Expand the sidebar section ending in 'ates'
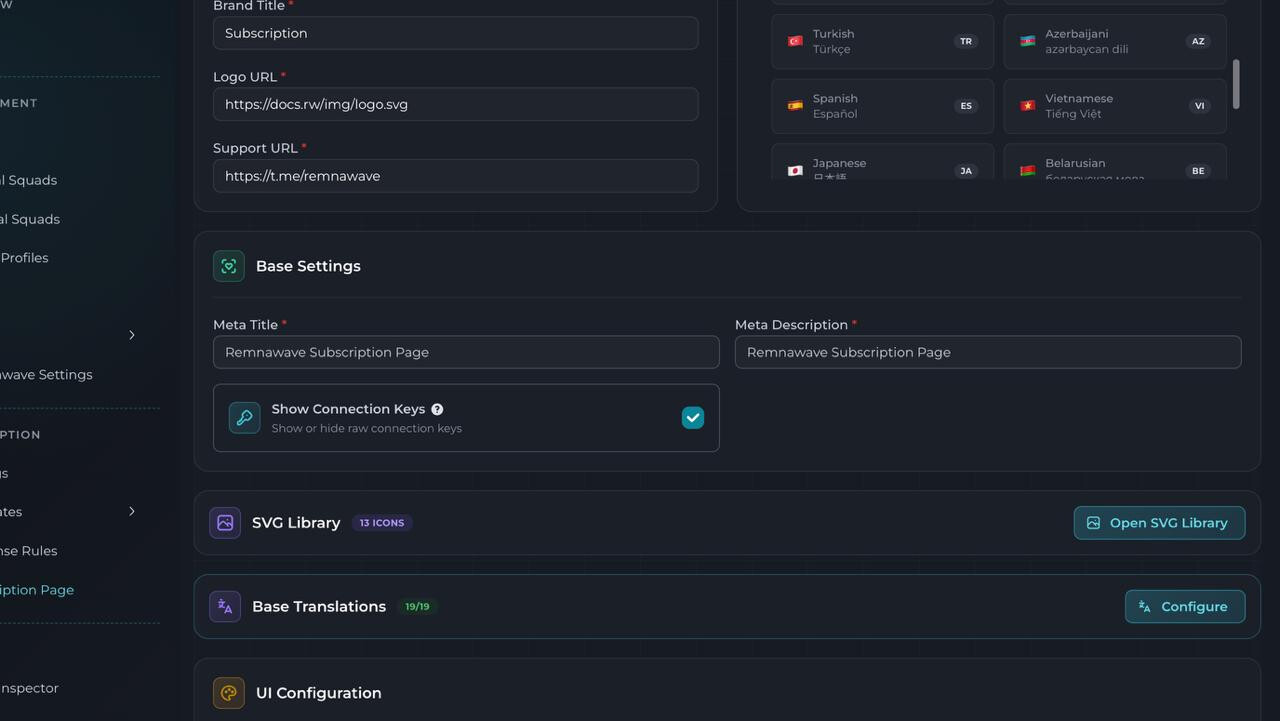Image resolution: width=1280 pixels, height=721 pixels. [131, 512]
